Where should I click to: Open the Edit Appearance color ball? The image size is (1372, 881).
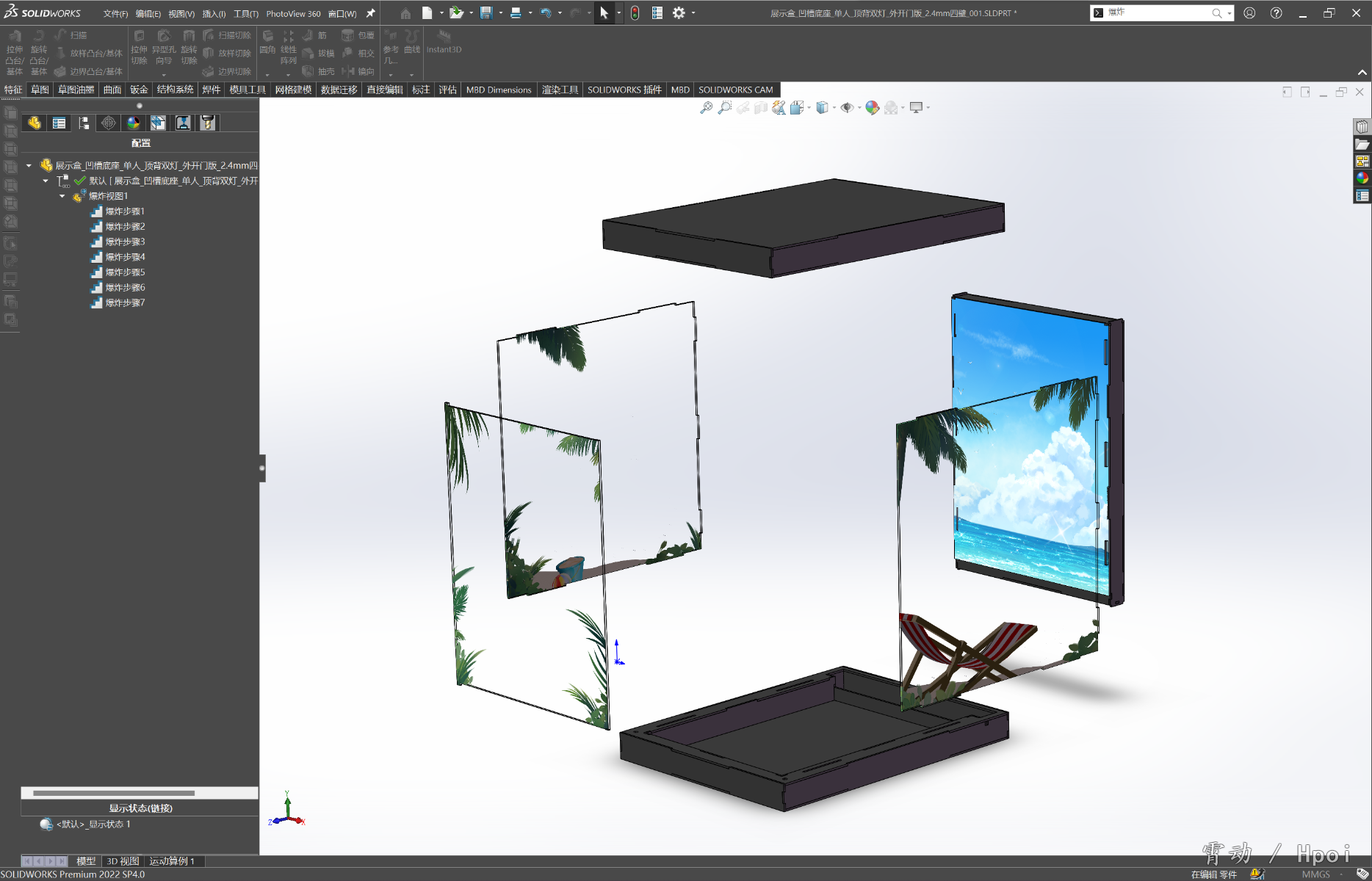pos(872,108)
